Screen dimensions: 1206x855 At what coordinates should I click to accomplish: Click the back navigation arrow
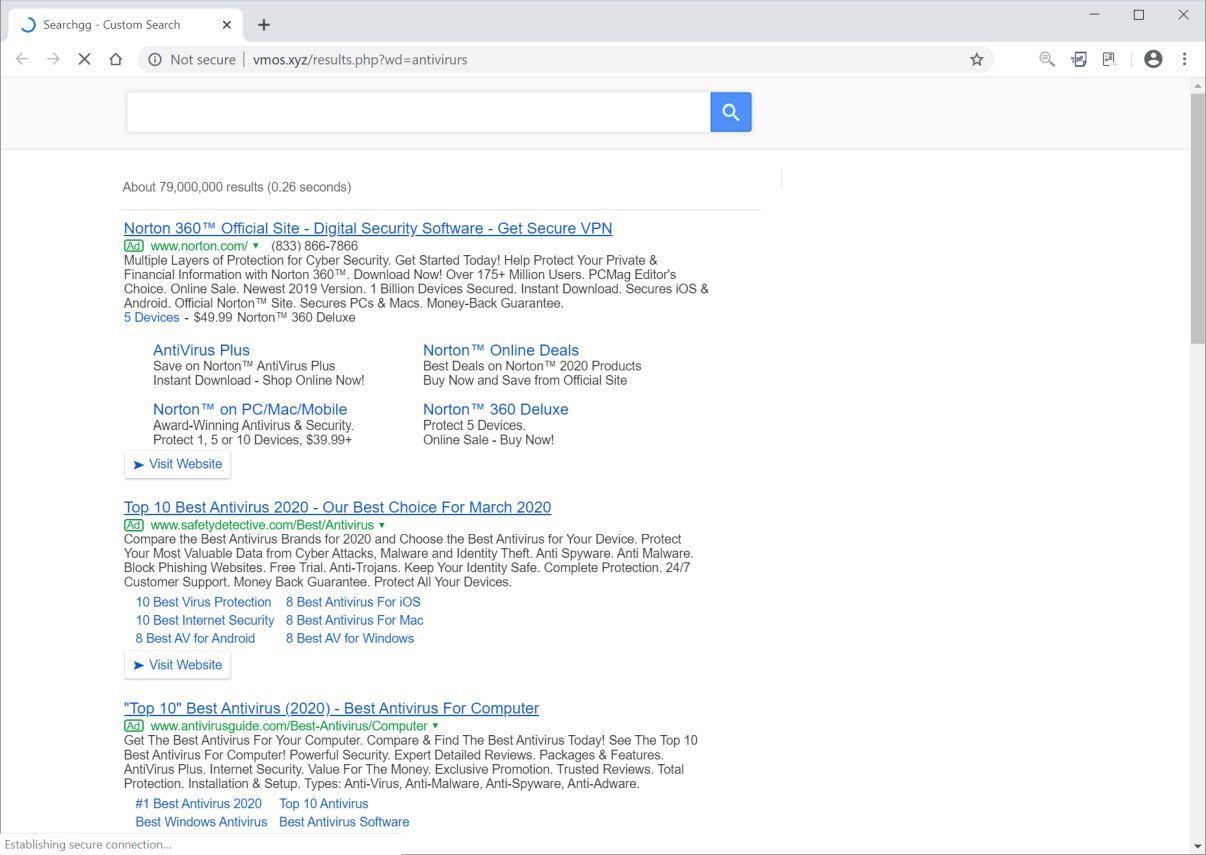22,59
